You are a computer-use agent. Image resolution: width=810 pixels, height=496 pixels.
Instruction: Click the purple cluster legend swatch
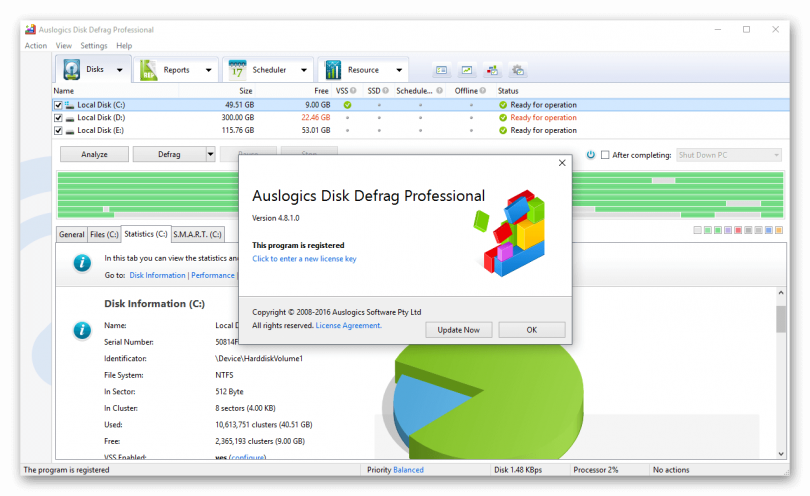[728, 230]
